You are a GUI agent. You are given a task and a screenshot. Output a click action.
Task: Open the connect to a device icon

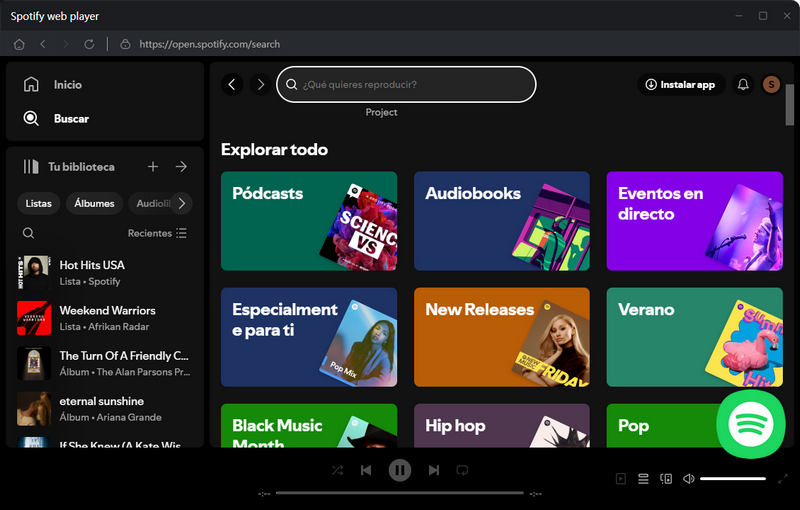coord(666,478)
